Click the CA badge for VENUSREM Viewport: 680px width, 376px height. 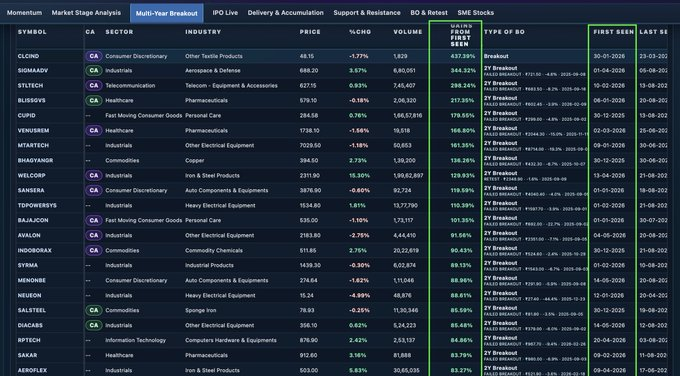coord(94,131)
